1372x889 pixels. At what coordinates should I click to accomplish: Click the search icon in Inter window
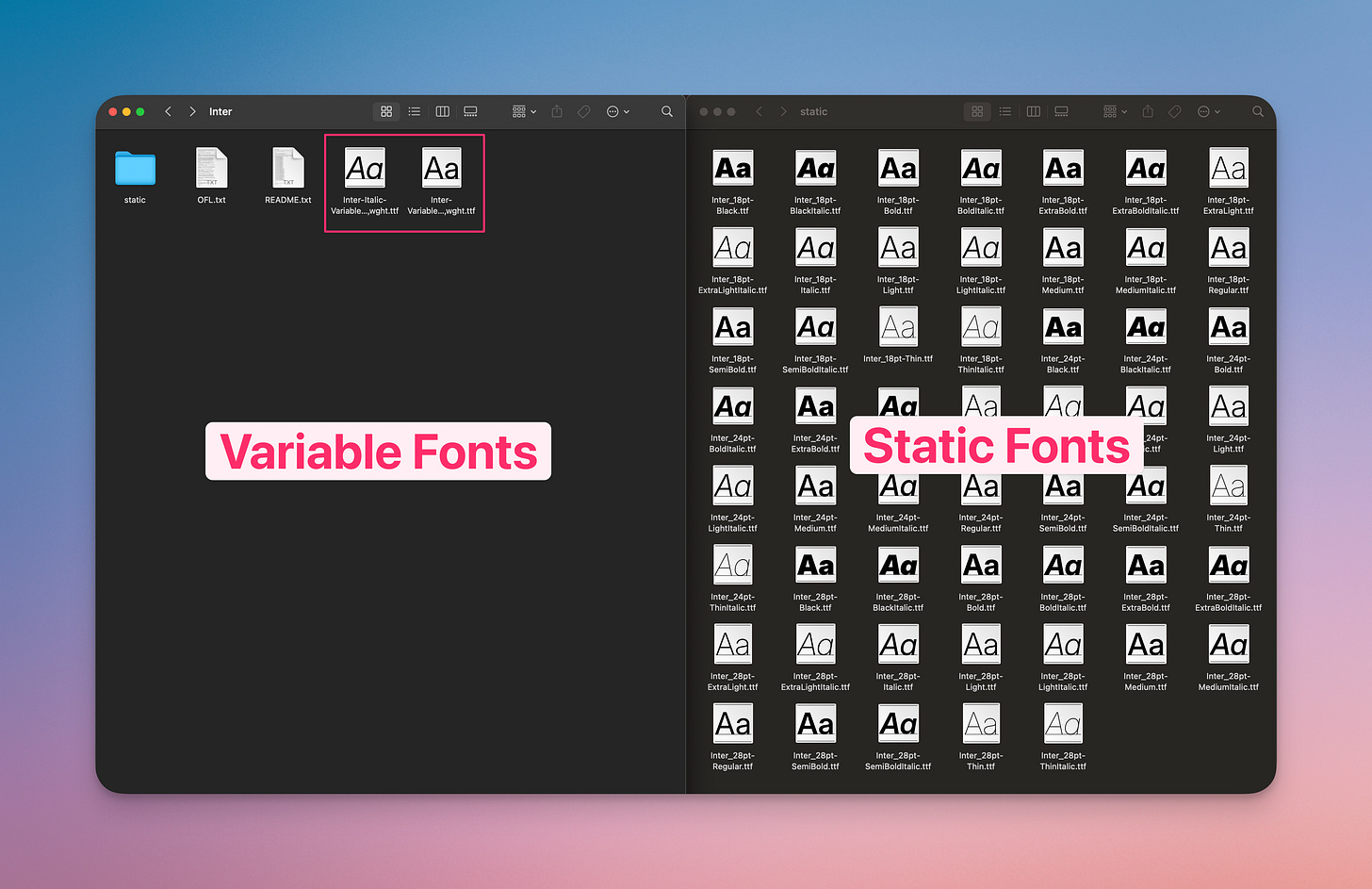pos(667,111)
